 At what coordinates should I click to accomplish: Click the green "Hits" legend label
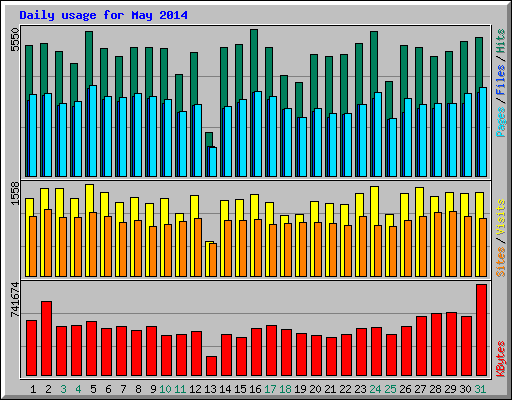pyautogui.click(x=500, y=41)
